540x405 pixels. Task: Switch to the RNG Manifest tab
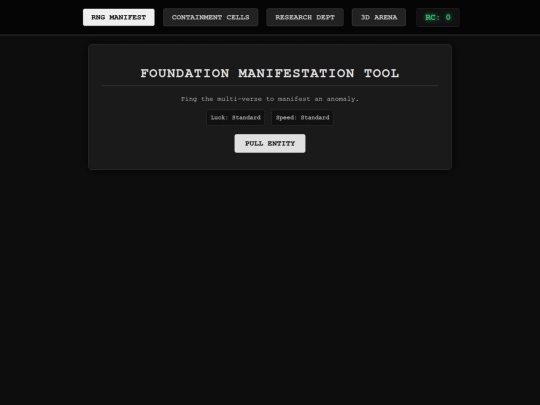click(118, 17)
